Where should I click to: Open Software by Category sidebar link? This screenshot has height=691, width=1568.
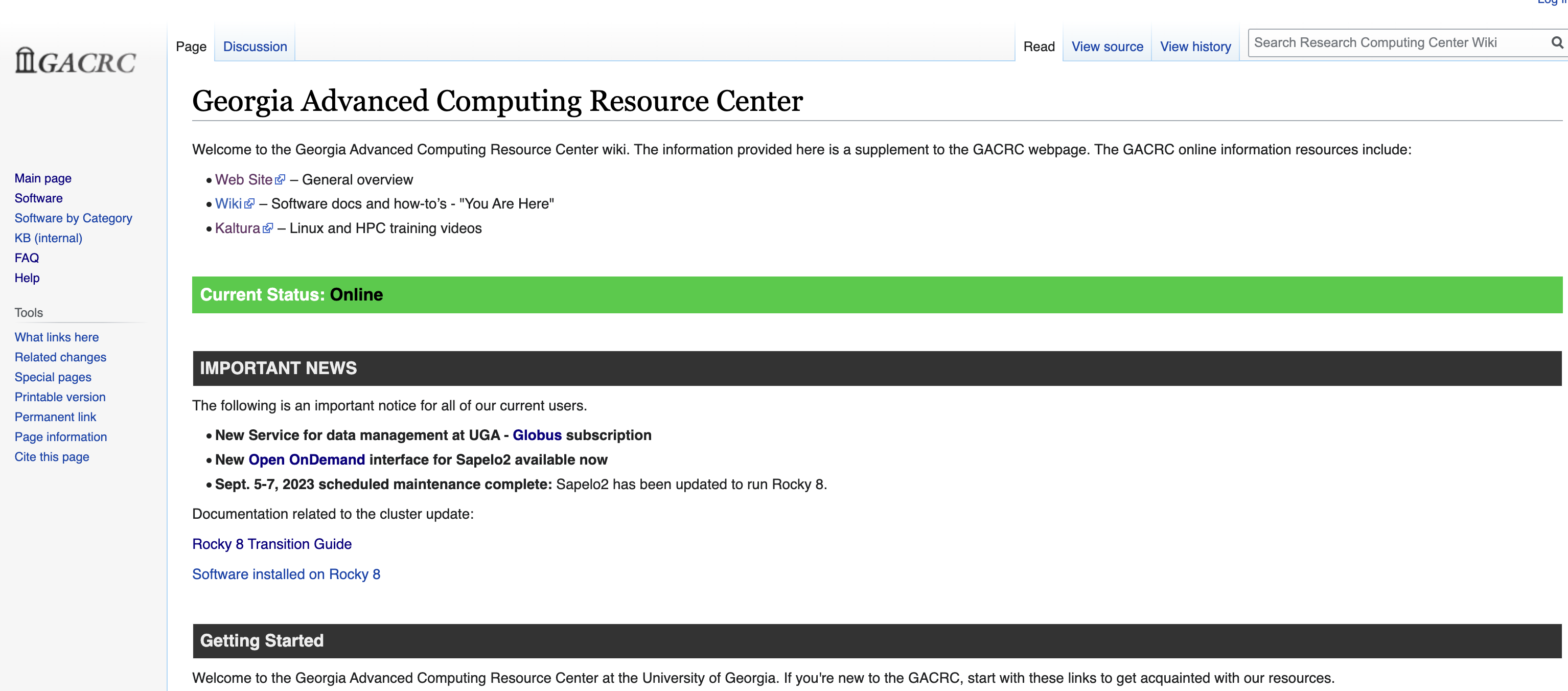pos(73,218)
